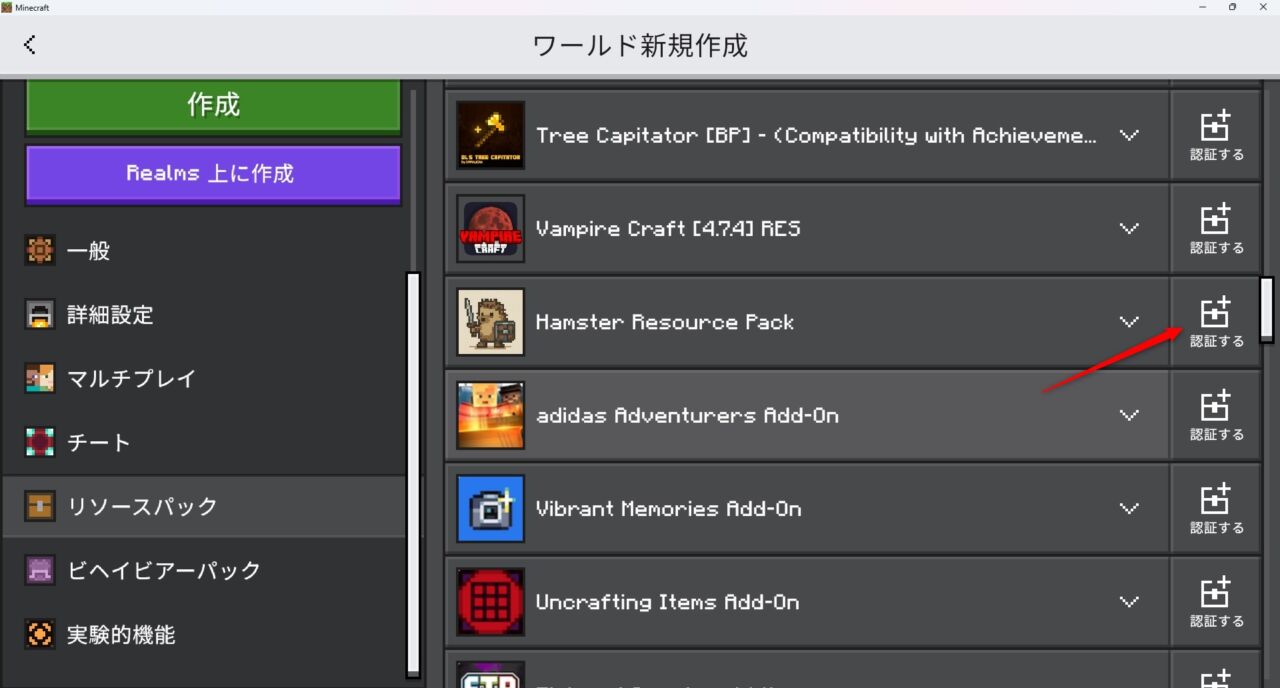Open the 一般 settings section
The height and width of the screenshot is (688, 1280).
pos(204,251)
